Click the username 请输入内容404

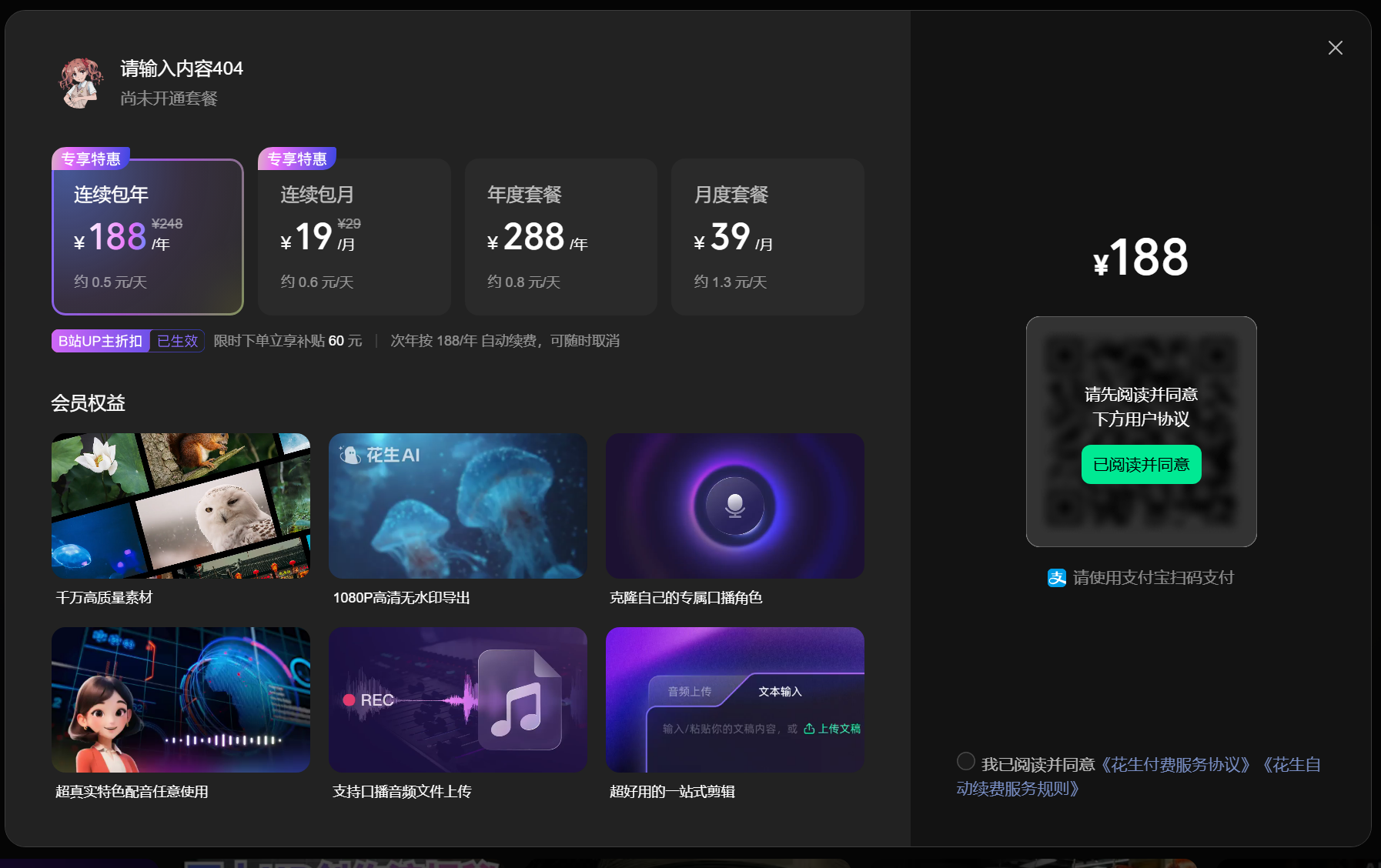tap(182, 68)
